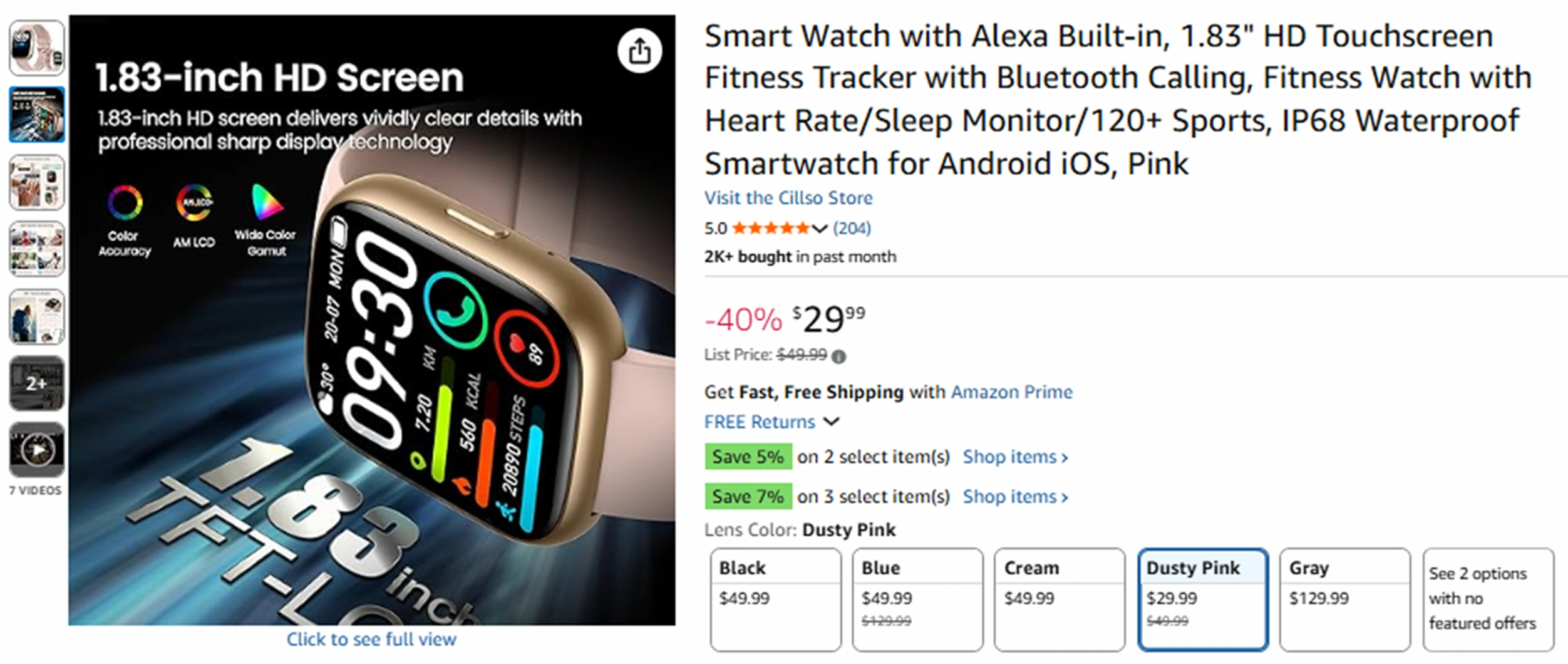Select the Black color option
The height and width of the screenshot is (664, 1568).
coord(775,599)
